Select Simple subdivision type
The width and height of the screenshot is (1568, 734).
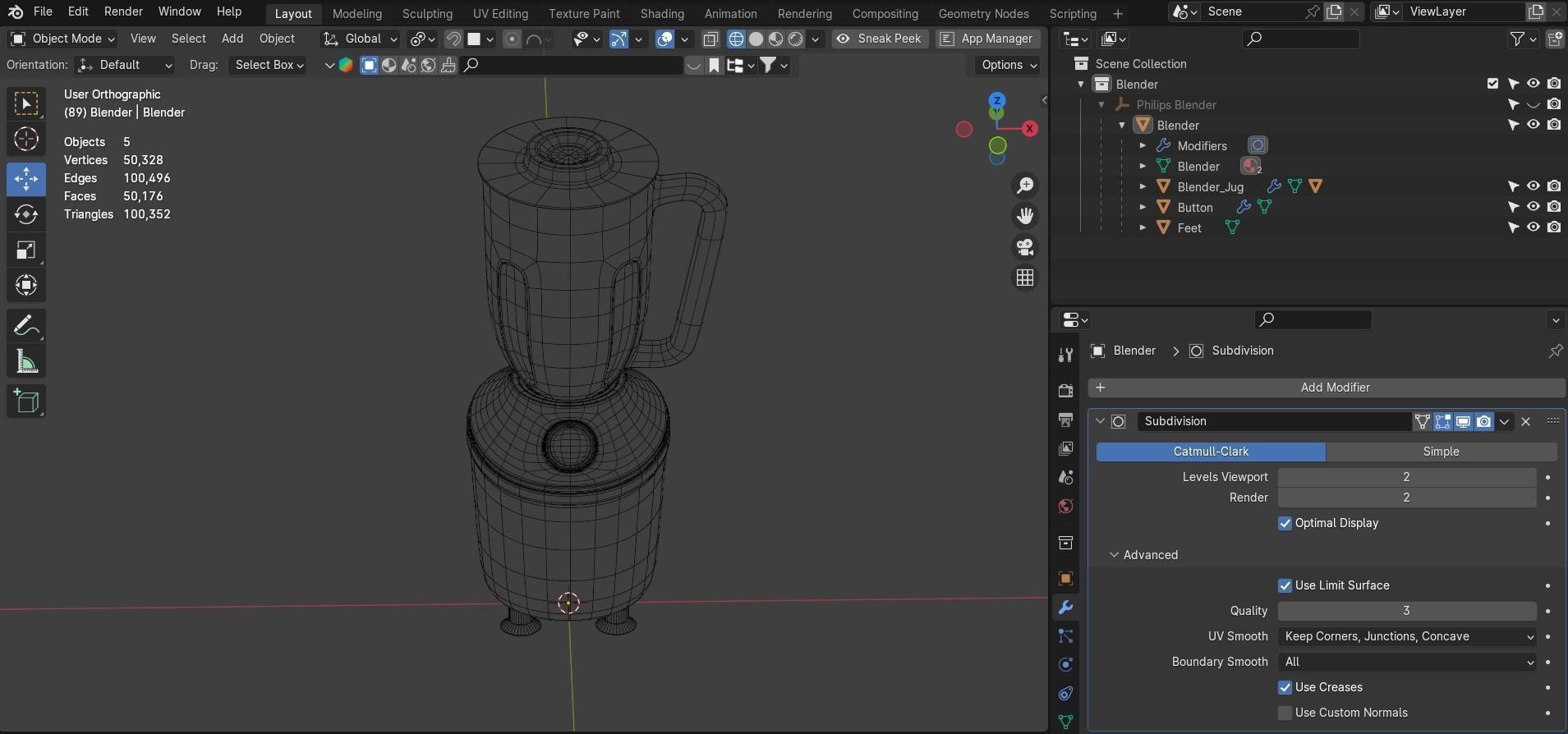click(x=1441, y=452)
